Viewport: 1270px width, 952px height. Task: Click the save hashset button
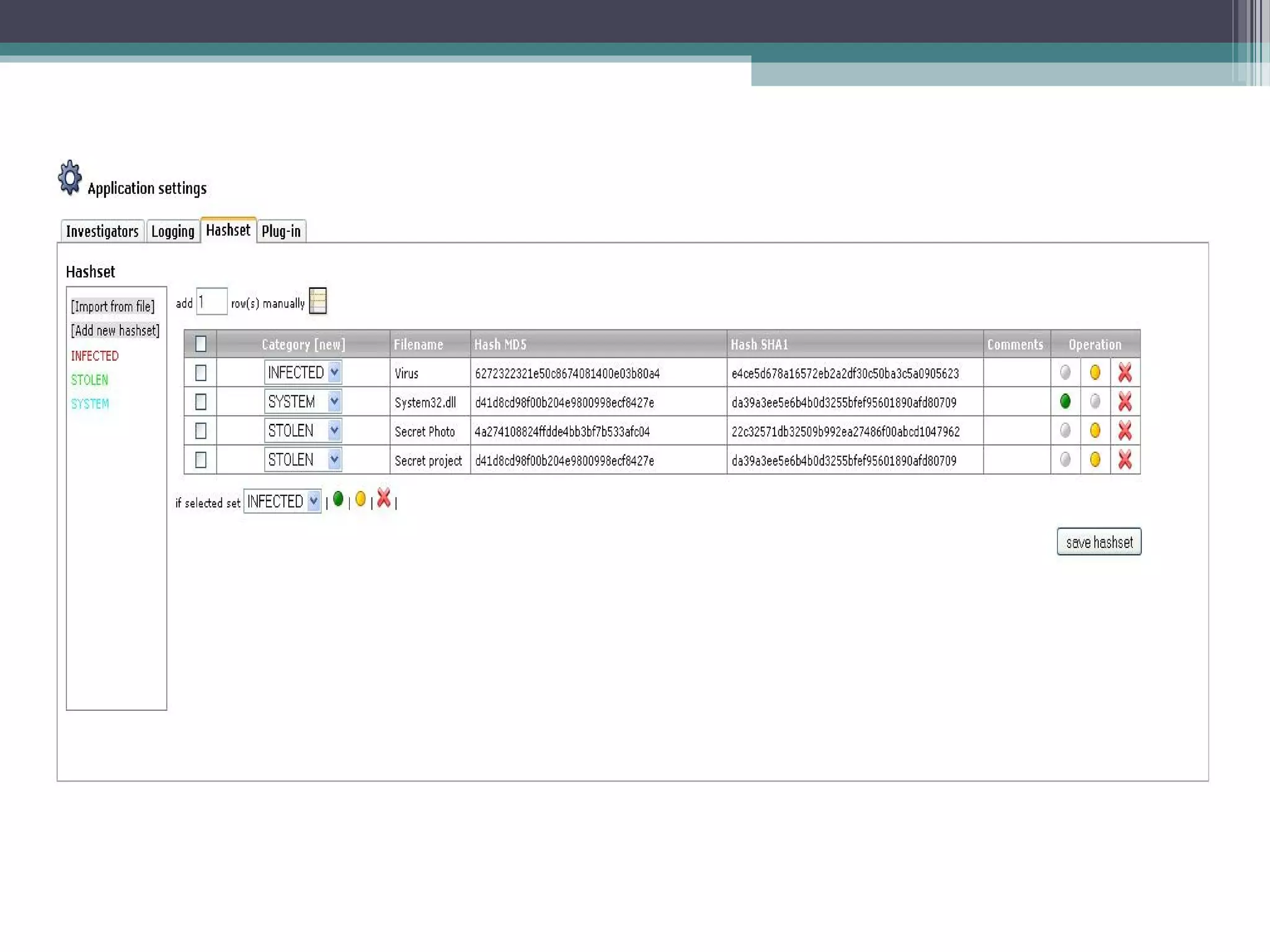[x=1098, y=542]
